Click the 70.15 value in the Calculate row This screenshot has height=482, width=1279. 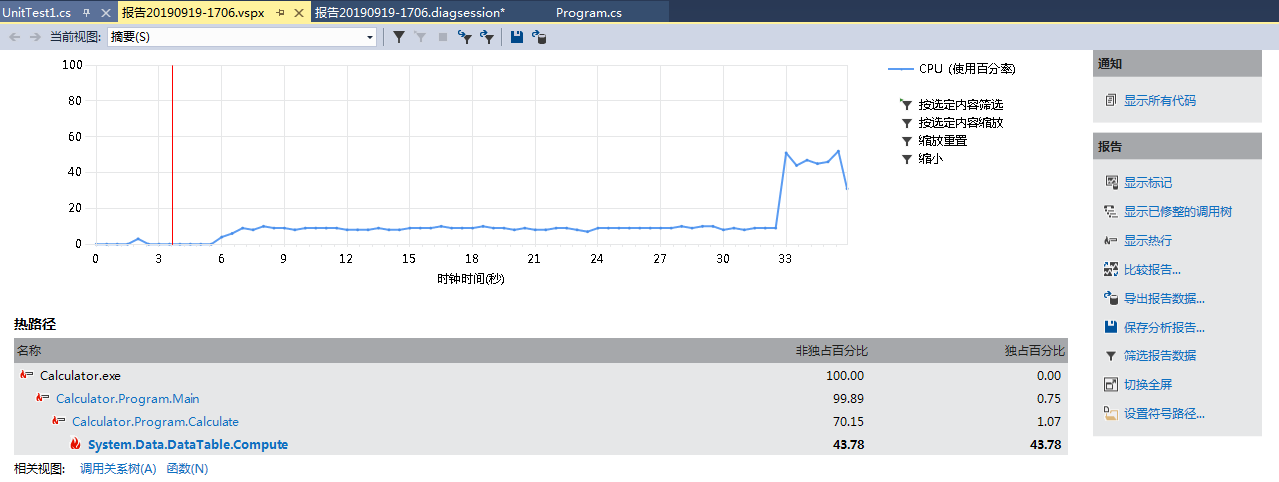click(848, 422)
